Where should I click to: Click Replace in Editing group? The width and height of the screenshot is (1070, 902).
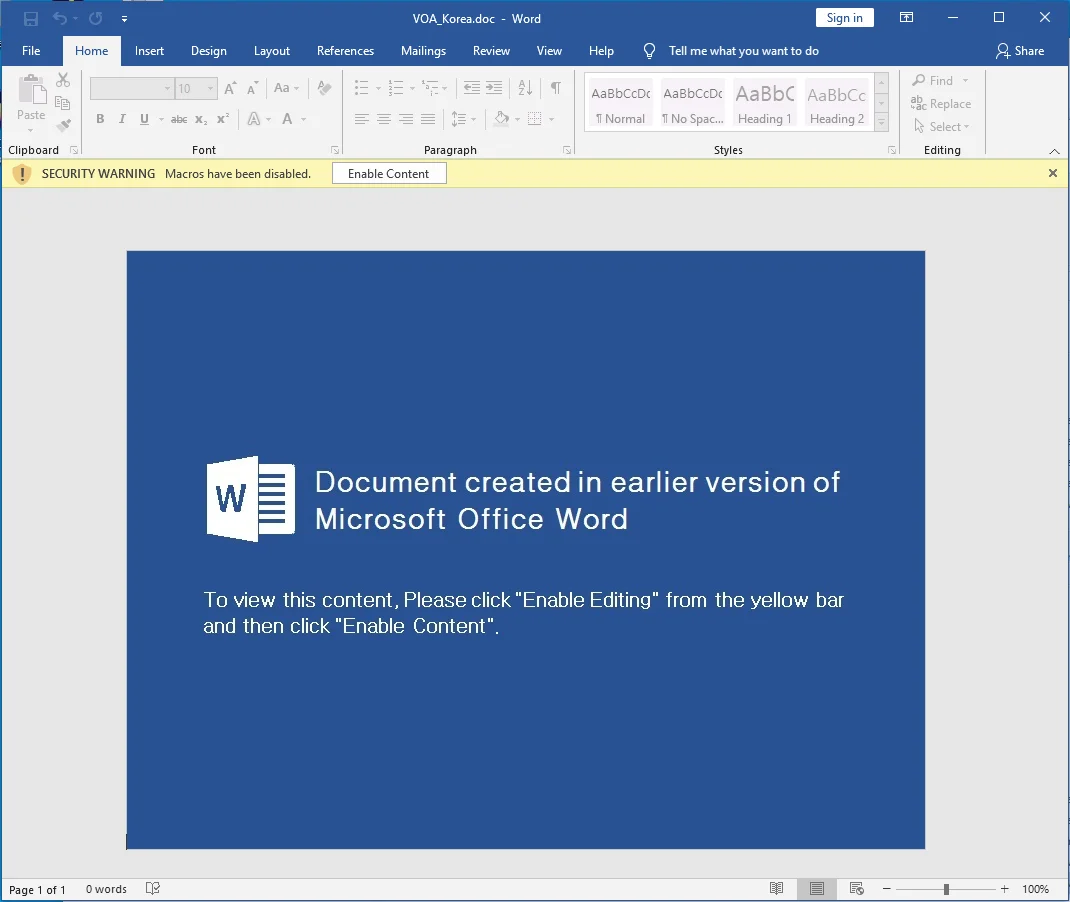coord(940,104)
